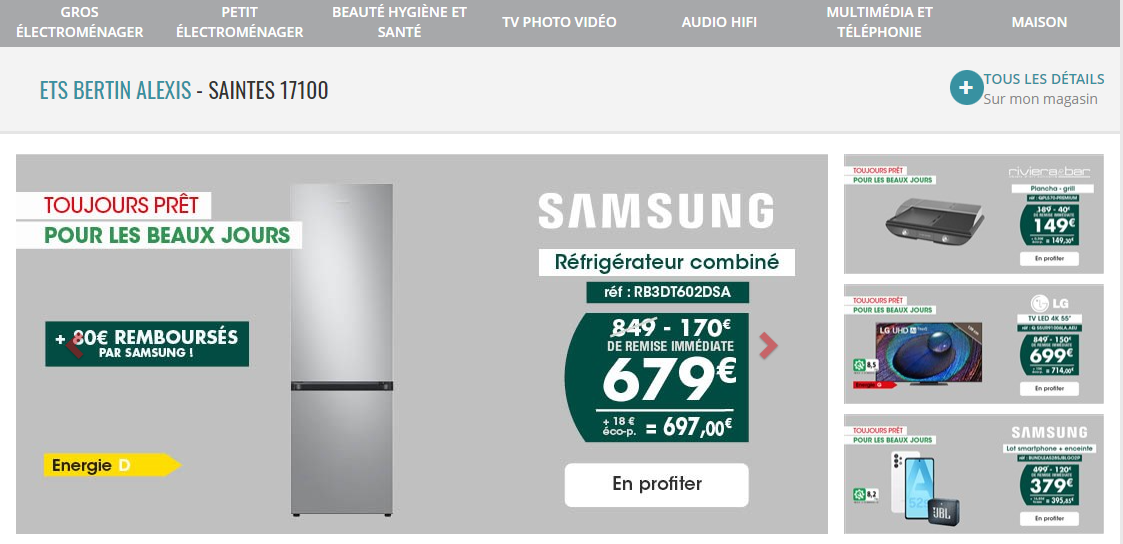Open TV Photo Vidéo menu
The width and height of the screenshot is (1123, 544).
(x=559, y=22)
